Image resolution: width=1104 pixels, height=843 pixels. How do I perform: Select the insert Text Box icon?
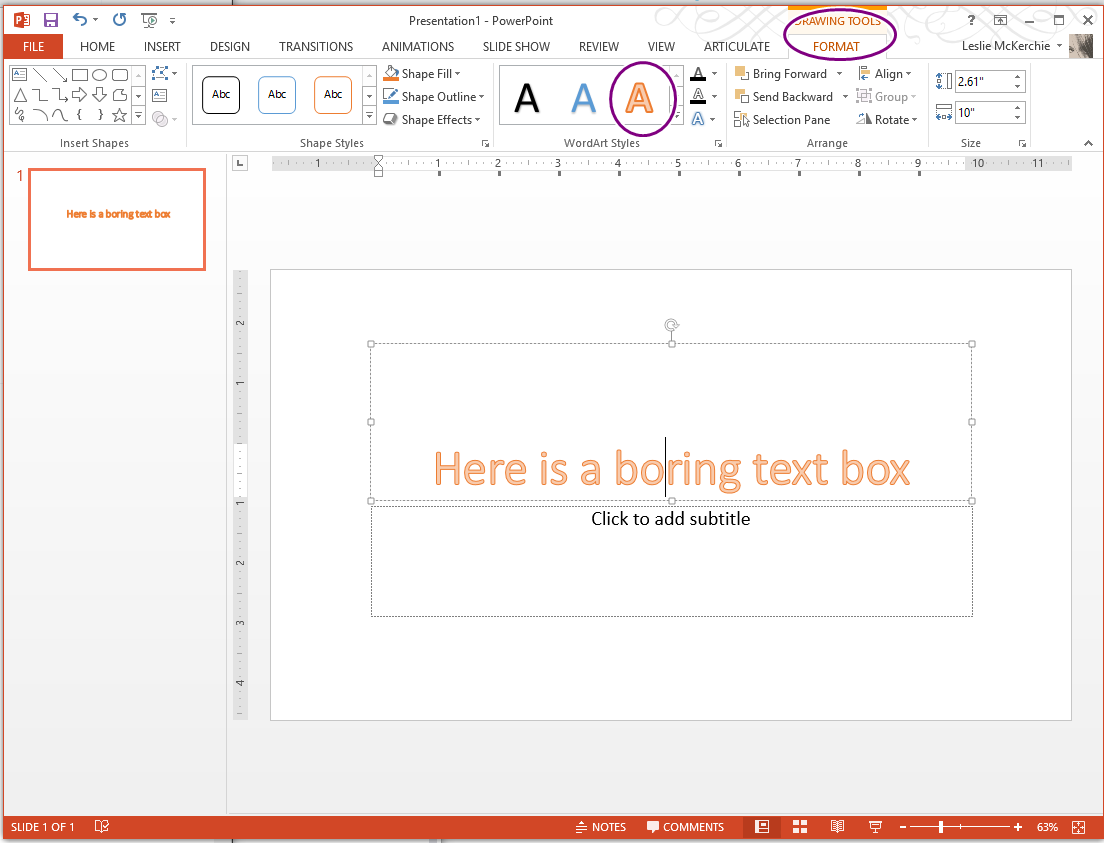click(x=159, y=95)
